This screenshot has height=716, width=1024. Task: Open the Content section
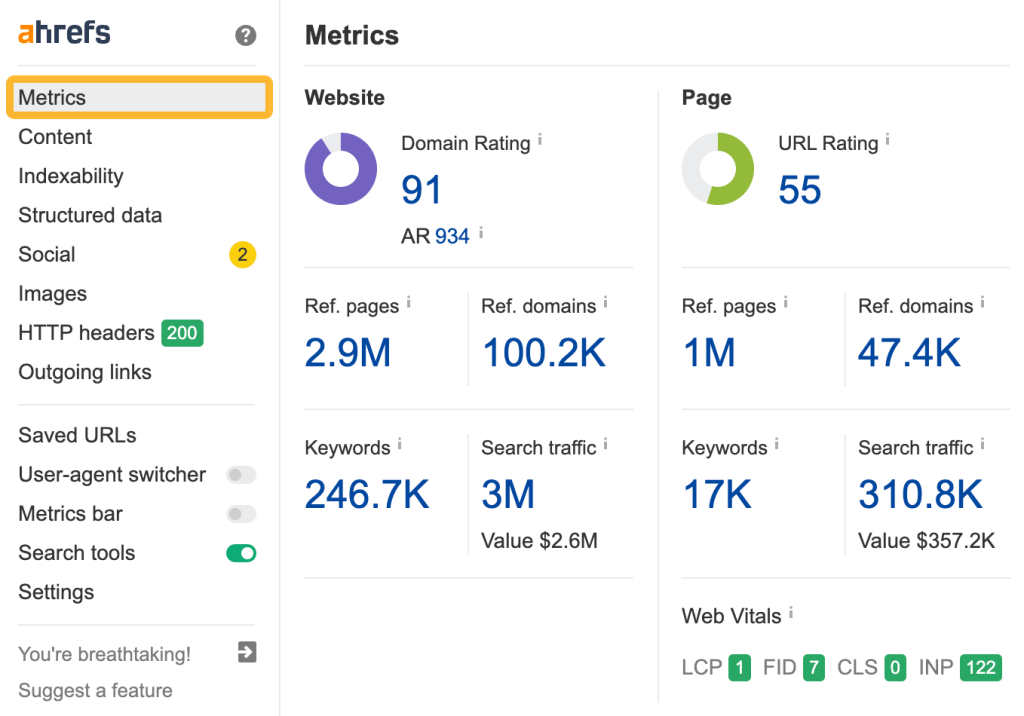(54, 137)
